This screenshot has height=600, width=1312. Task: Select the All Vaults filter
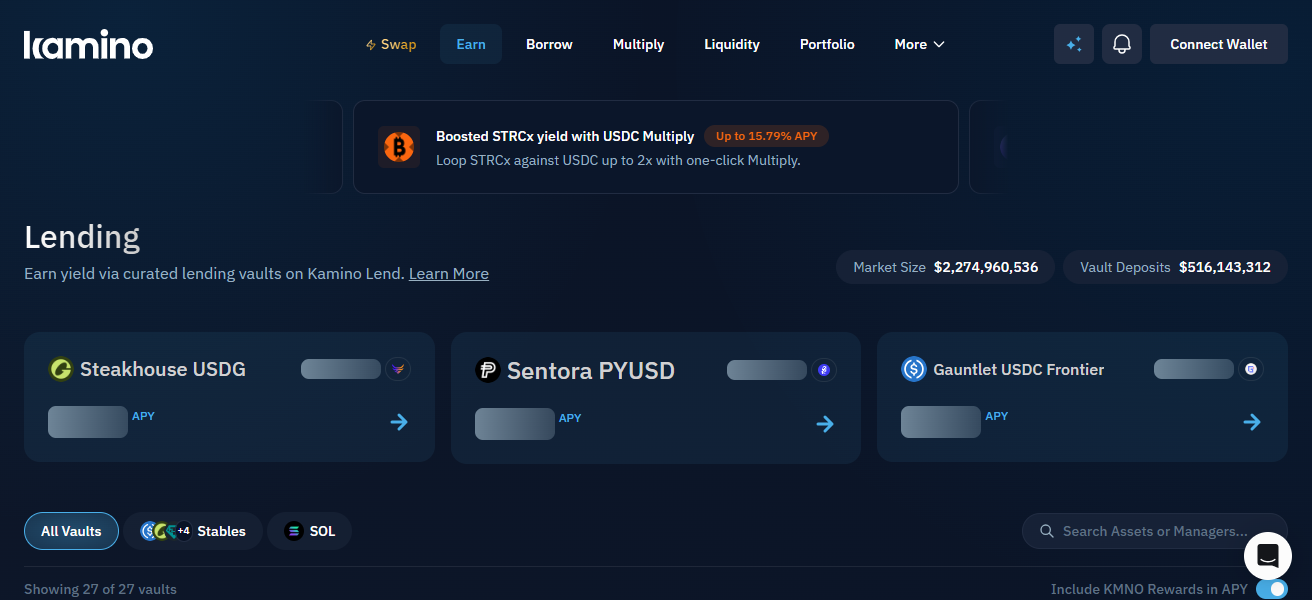coord(71,531)
